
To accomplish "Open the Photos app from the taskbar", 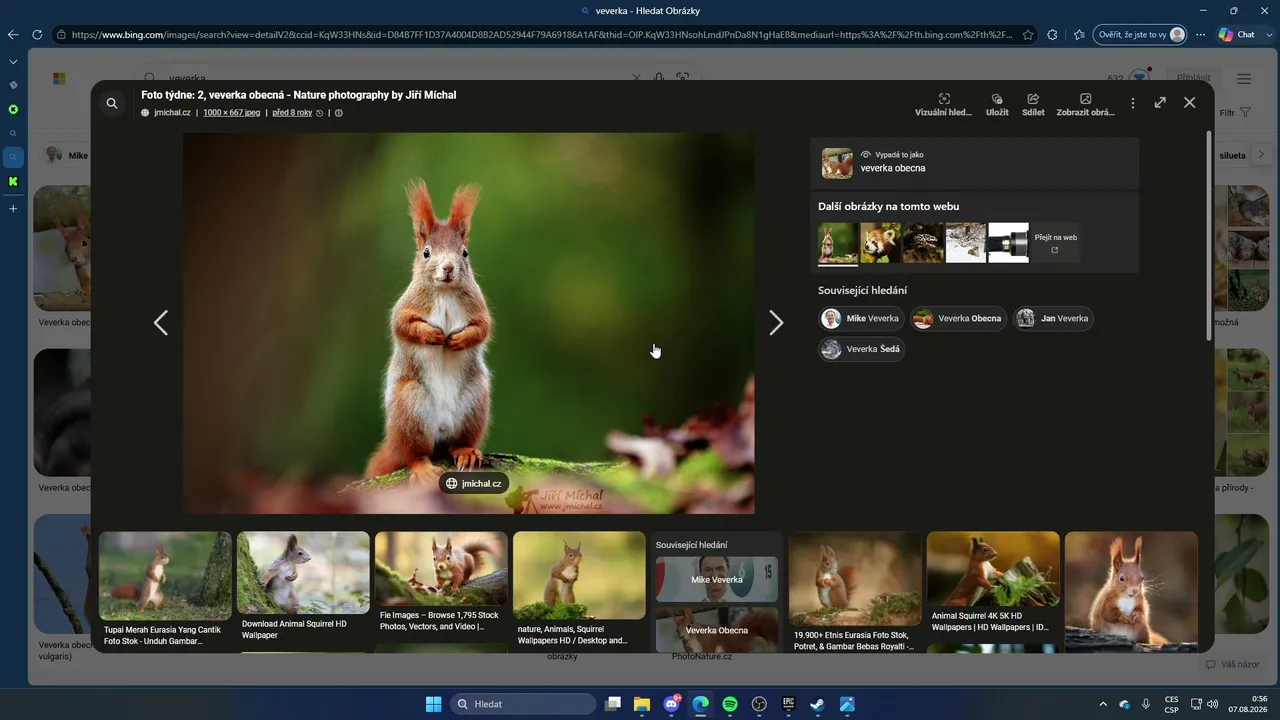I will pyautogui.click(x=847, y=704).
